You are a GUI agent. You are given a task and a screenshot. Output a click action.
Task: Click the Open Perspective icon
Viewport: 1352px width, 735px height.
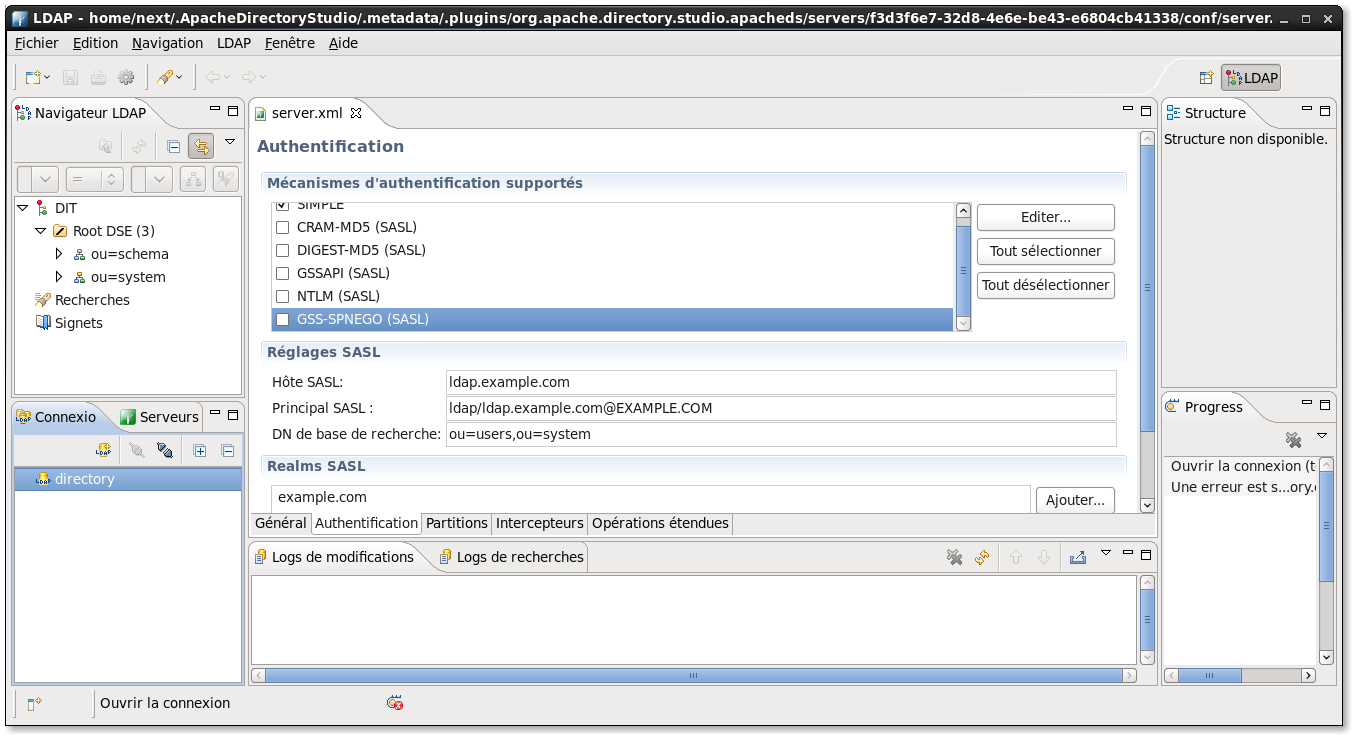[1206, 78]
